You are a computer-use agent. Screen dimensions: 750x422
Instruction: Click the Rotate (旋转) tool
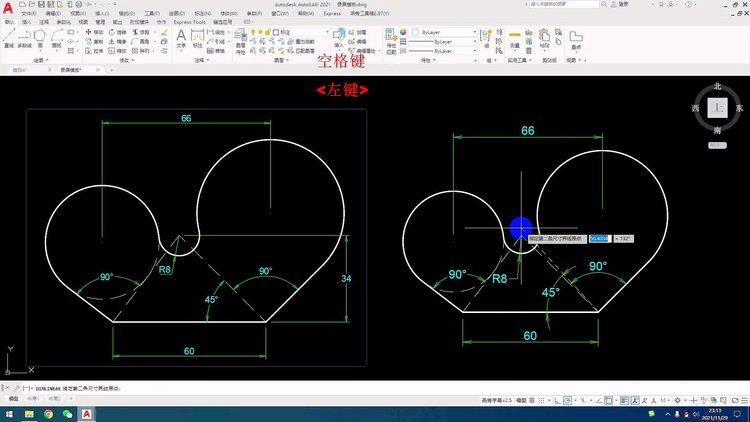118,32
